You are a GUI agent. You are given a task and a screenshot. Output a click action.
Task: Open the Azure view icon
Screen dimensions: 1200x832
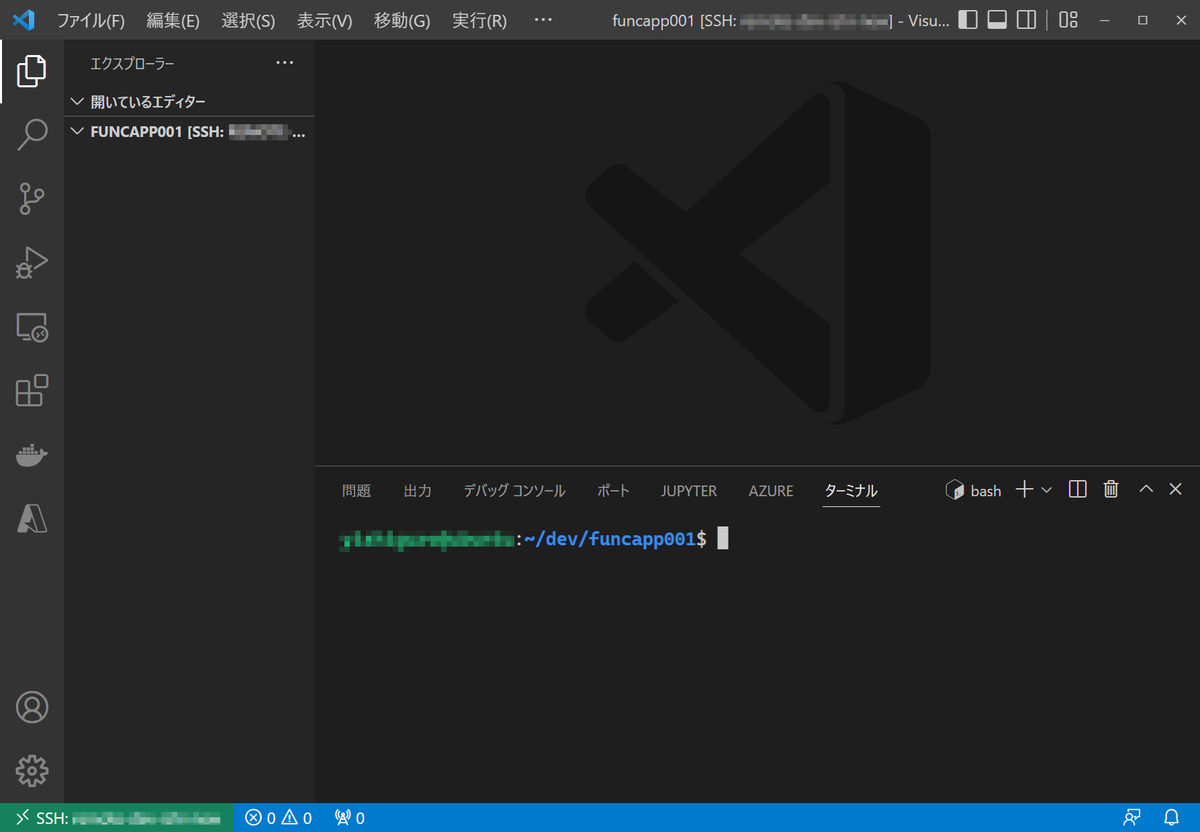tap(32, 518)
